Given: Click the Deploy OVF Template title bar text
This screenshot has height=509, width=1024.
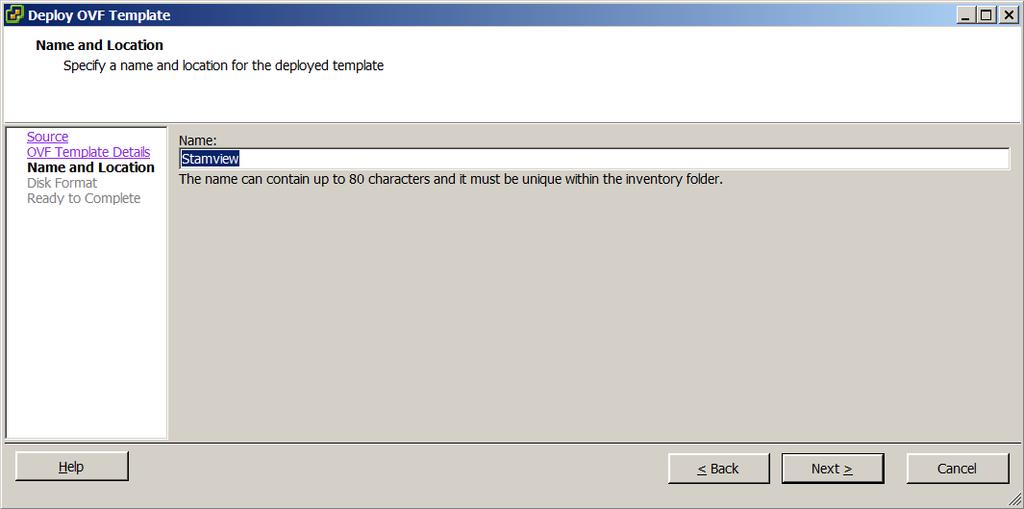Looking at the screenshot, I should (99, 16).
